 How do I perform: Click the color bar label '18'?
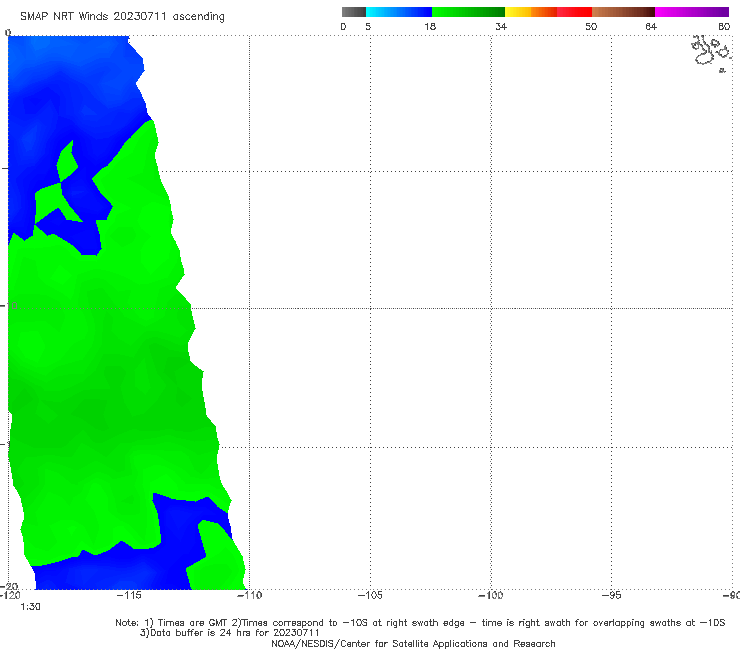pyautogui.click(x=430, y=26)
